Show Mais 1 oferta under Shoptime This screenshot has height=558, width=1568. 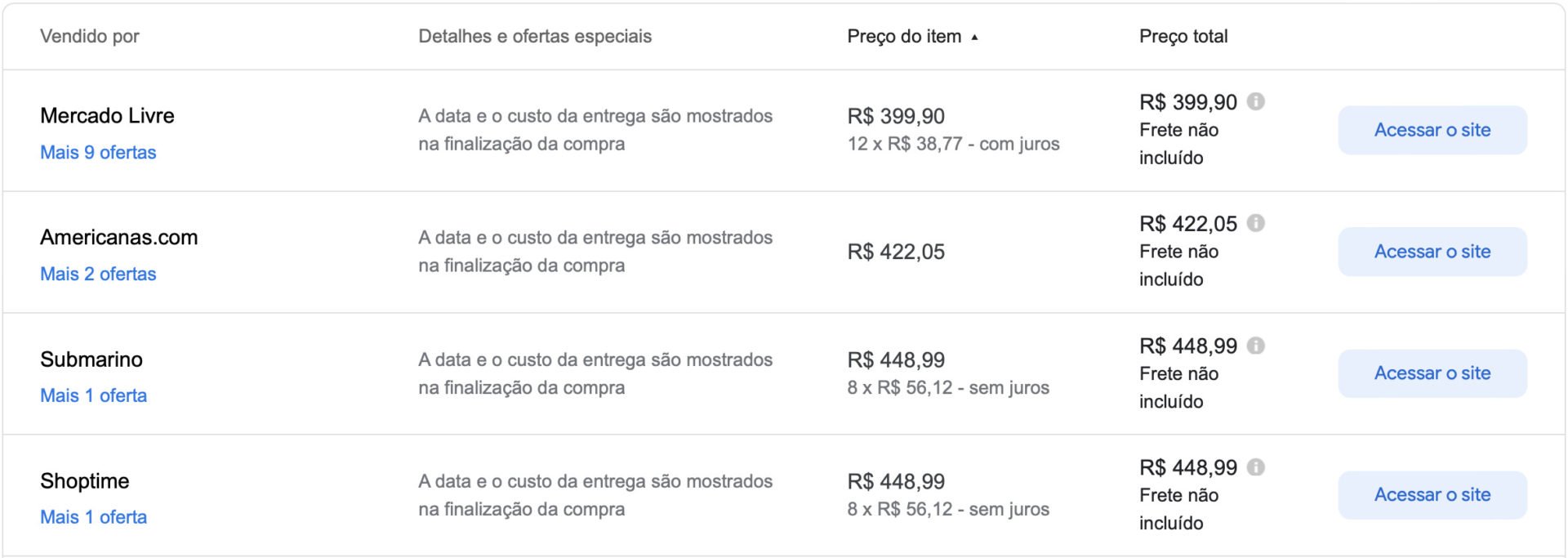point(94,517)
